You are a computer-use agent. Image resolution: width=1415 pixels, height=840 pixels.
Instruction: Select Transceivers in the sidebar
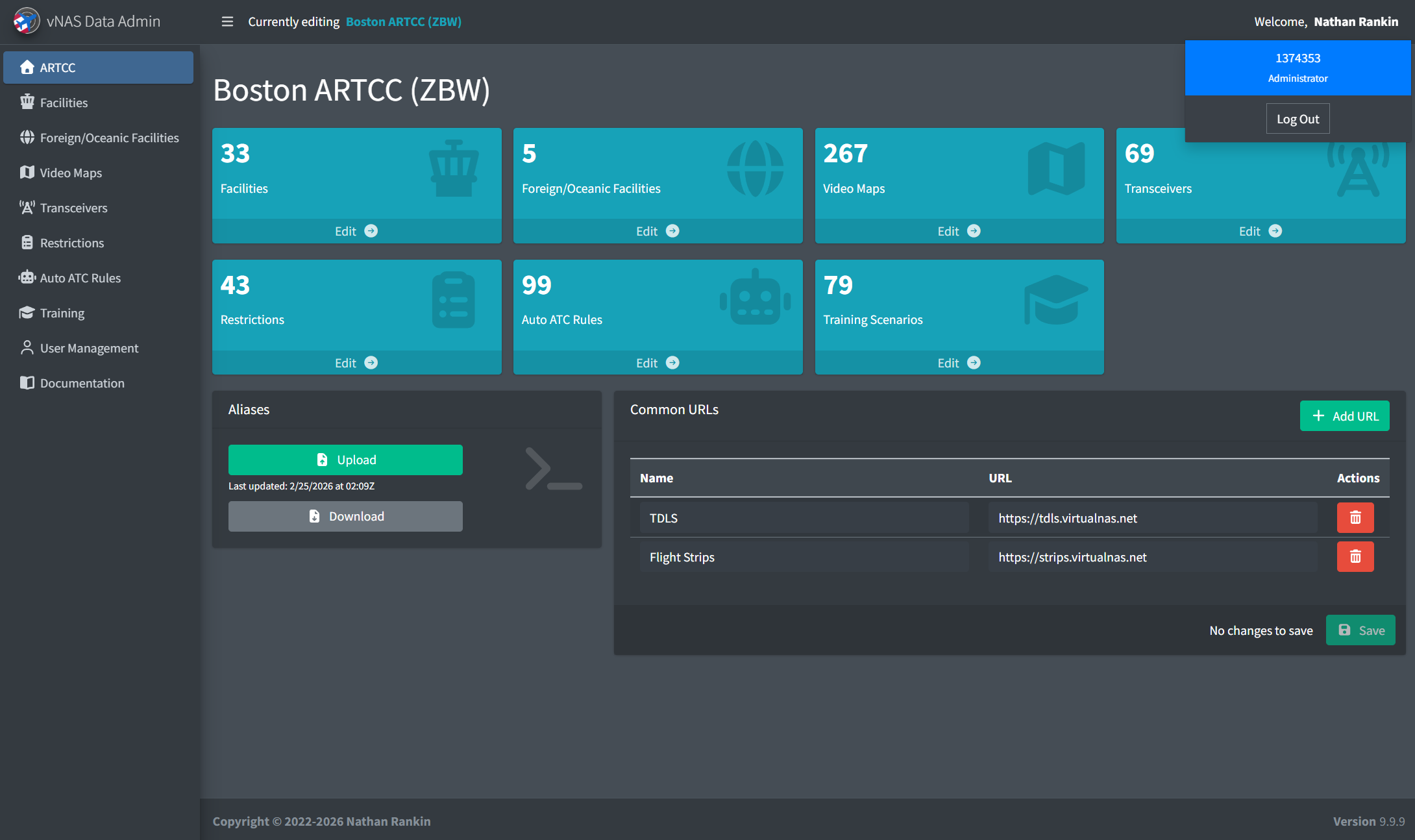point(99,208)
